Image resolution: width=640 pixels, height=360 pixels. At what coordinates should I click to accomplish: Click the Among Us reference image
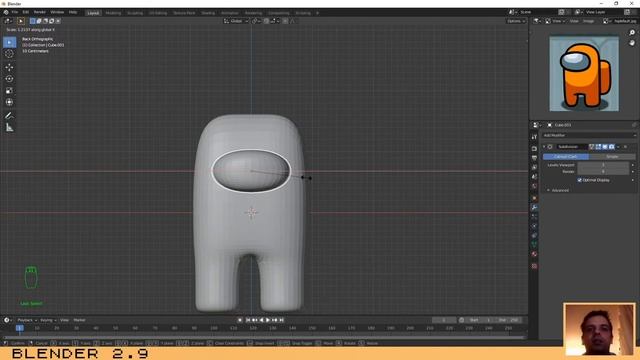[x=584, y=74]
